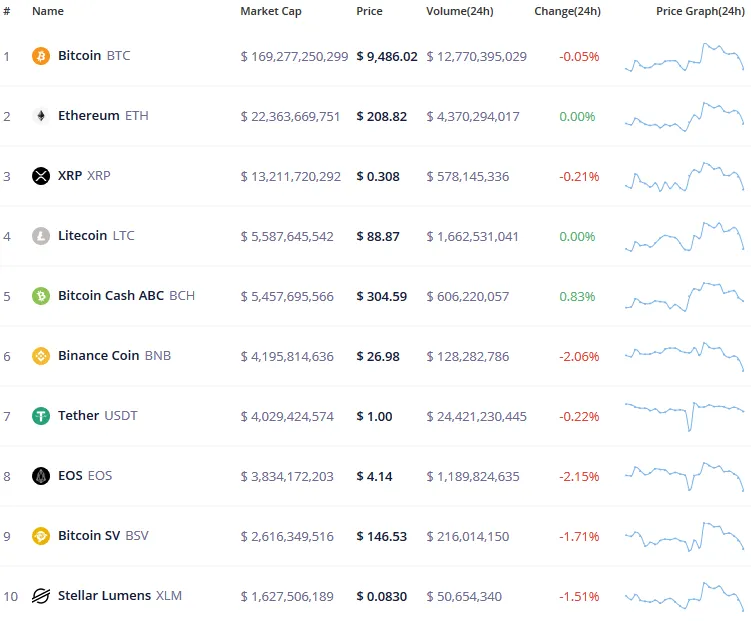Screen dimensions: 751x621
Task: Click the Bitcoin SV yellow logo icon
Action: tap(41, 536)
